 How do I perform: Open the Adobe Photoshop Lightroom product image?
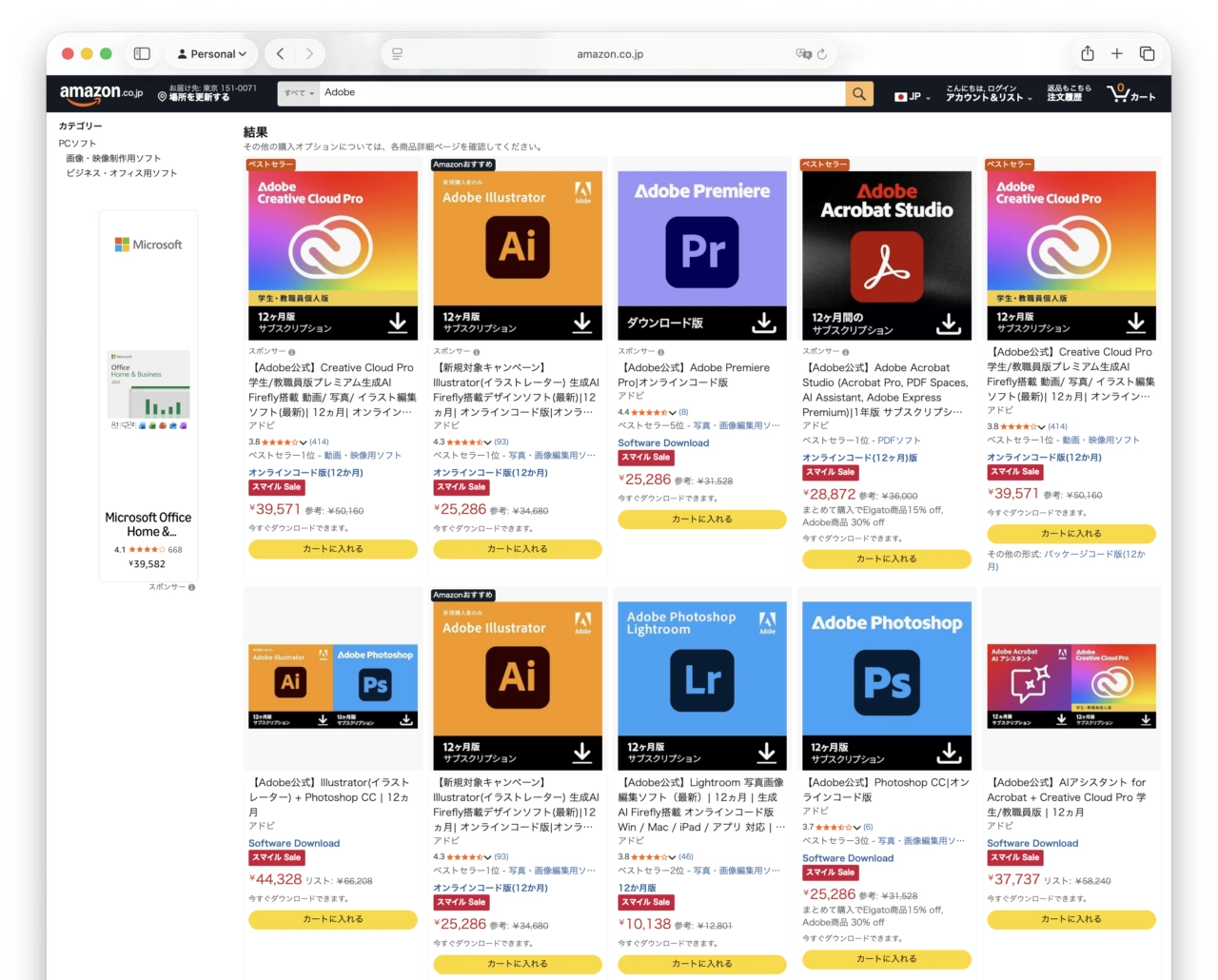pyautogui.click(x=702, y=685)
